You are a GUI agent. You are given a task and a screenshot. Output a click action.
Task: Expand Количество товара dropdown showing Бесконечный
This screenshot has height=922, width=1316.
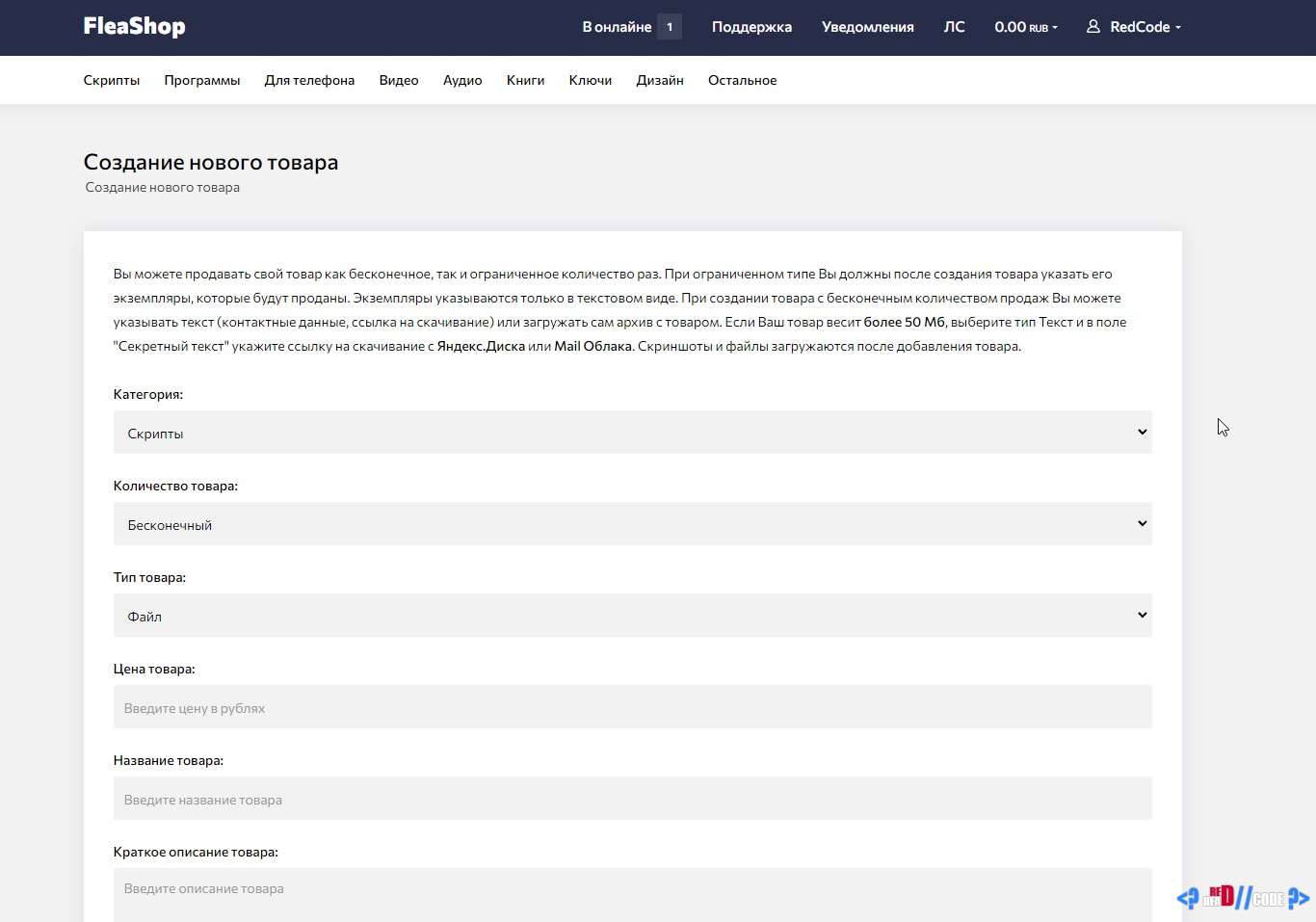point(633,524)
